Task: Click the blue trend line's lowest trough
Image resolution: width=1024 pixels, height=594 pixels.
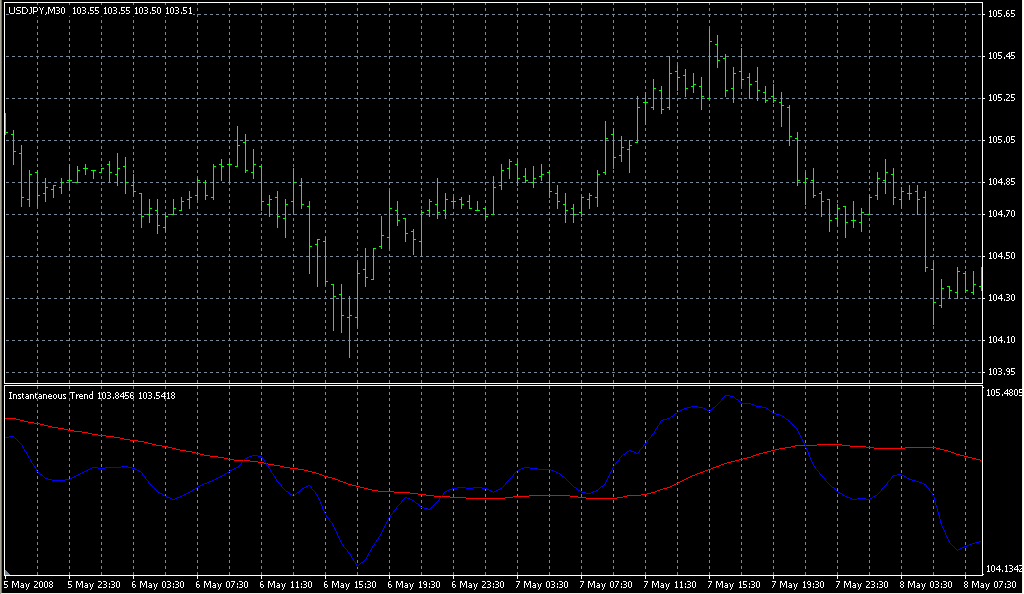Action: pos(358,564)
